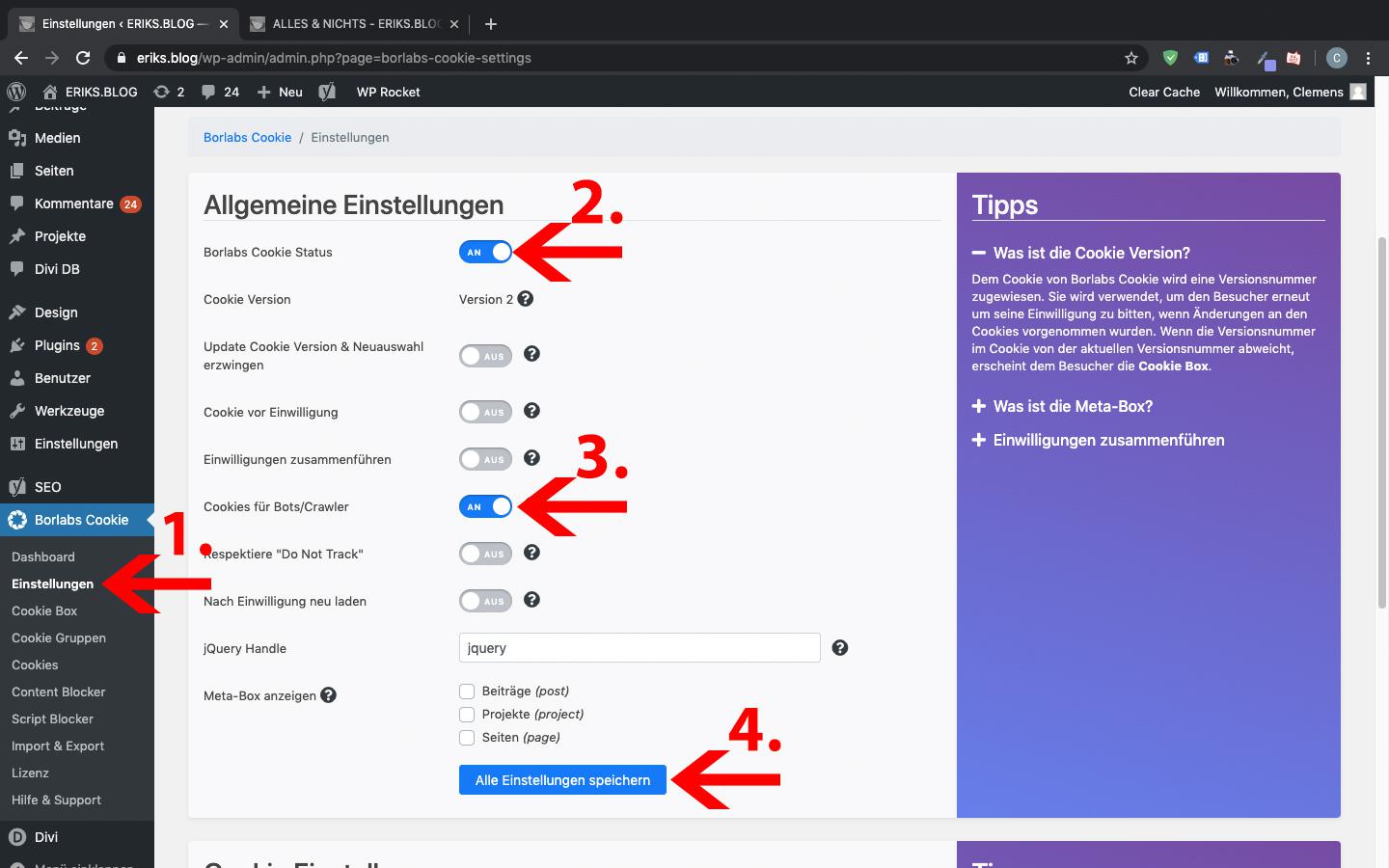Click the help icon for Update Cookie Version

tap(531, 354)
